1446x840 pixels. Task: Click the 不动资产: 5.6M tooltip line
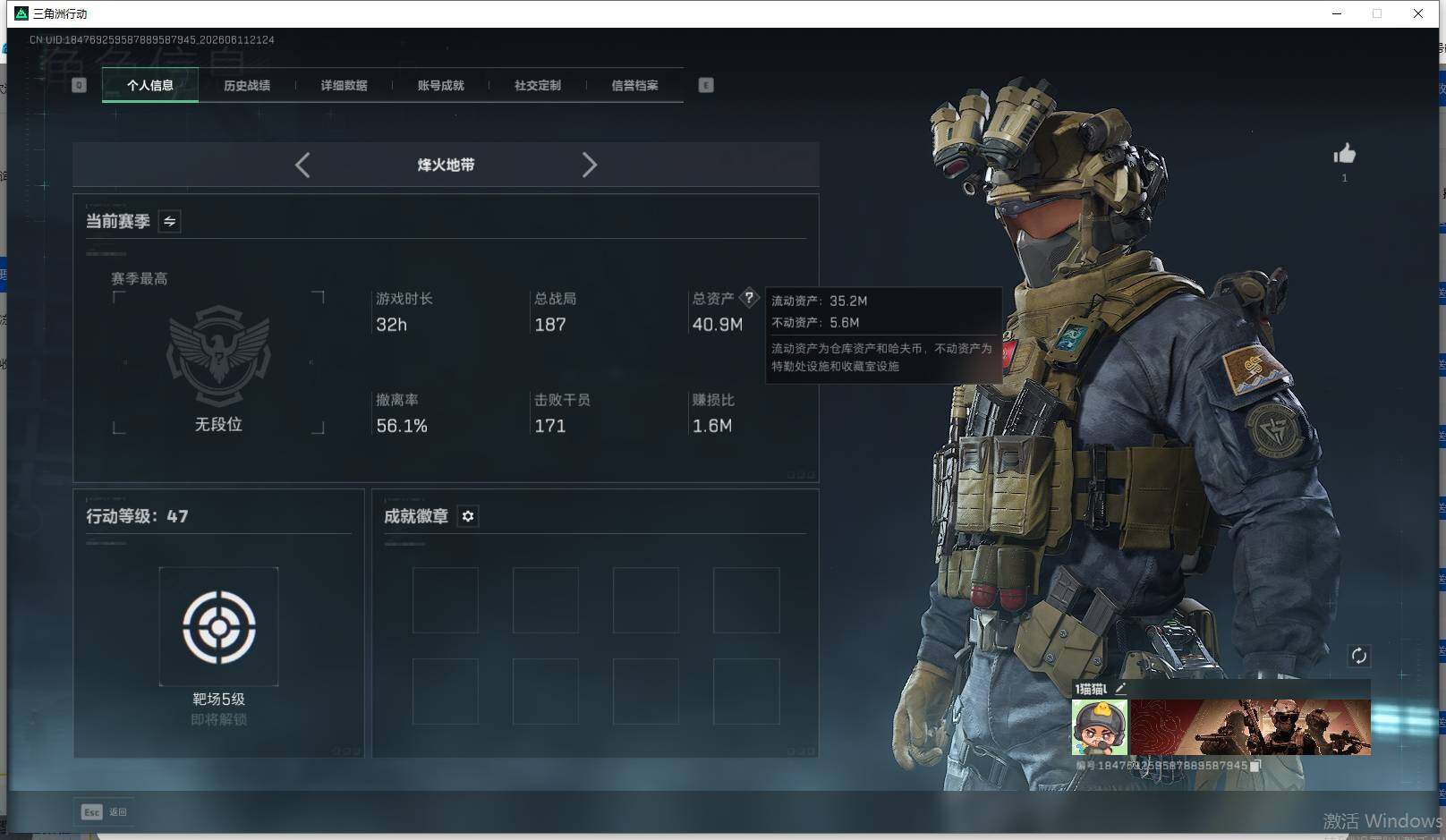click(815, 322)
